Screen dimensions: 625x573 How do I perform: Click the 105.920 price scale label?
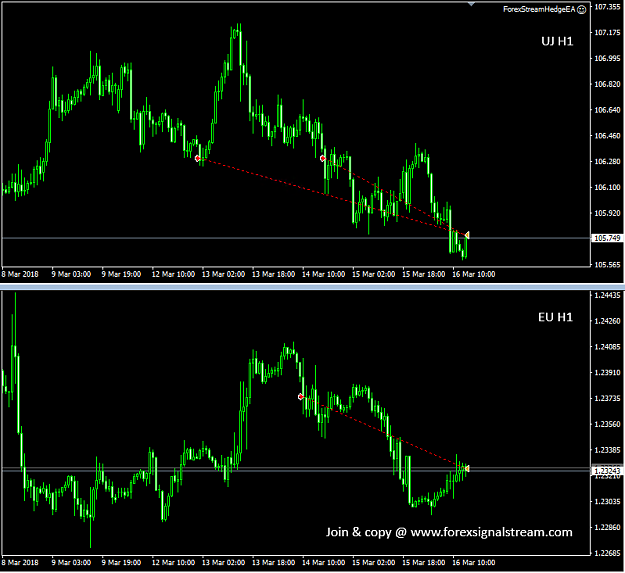[x=607, y=213]
